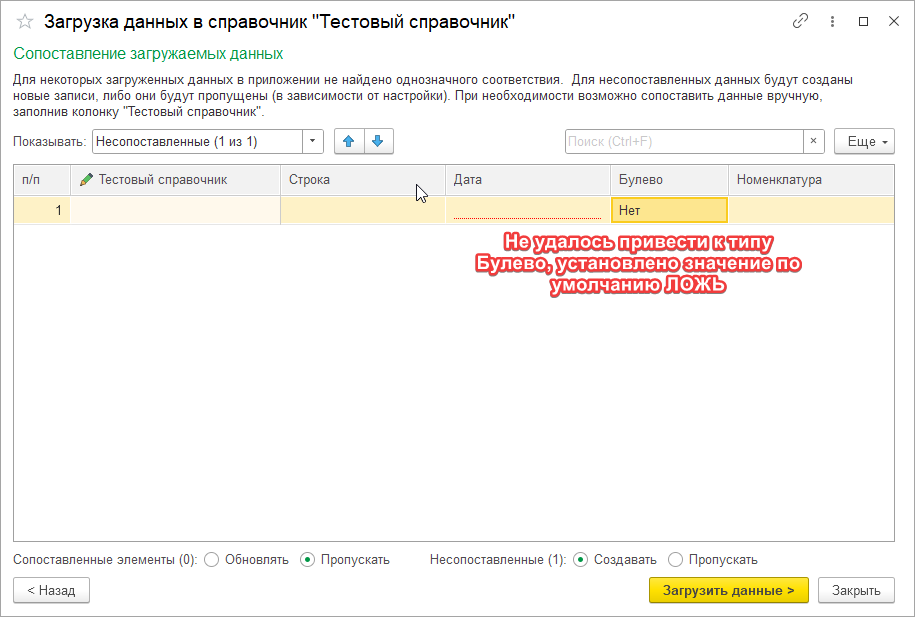Image resolution: width=915 pixels, height=617 pixels.
Task: Choose Пропускать for unmatched elements
Action: (676, 560)
